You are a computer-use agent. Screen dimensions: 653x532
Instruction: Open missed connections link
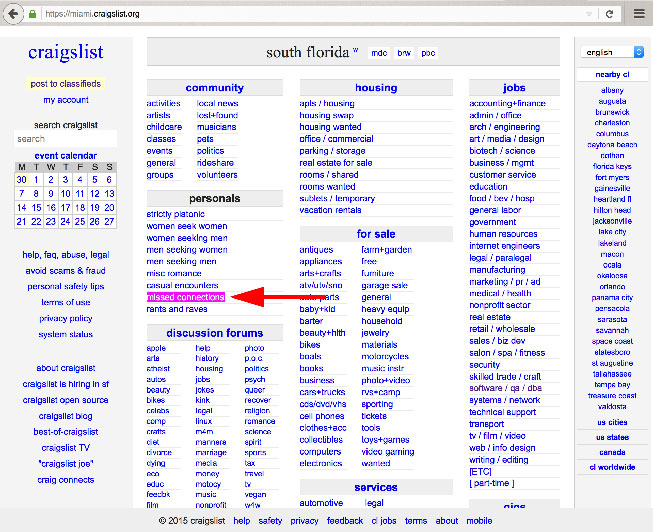pos(186,297)
